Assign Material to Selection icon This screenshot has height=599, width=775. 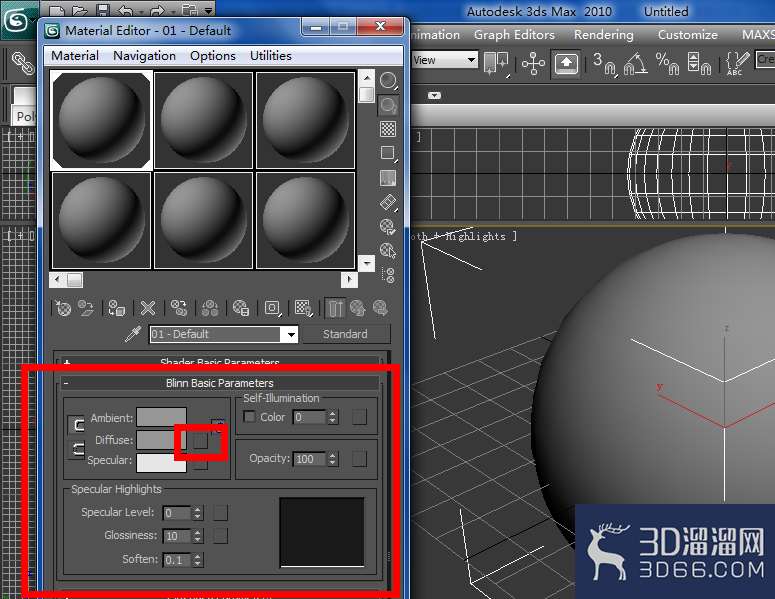[x=117, y=308]
